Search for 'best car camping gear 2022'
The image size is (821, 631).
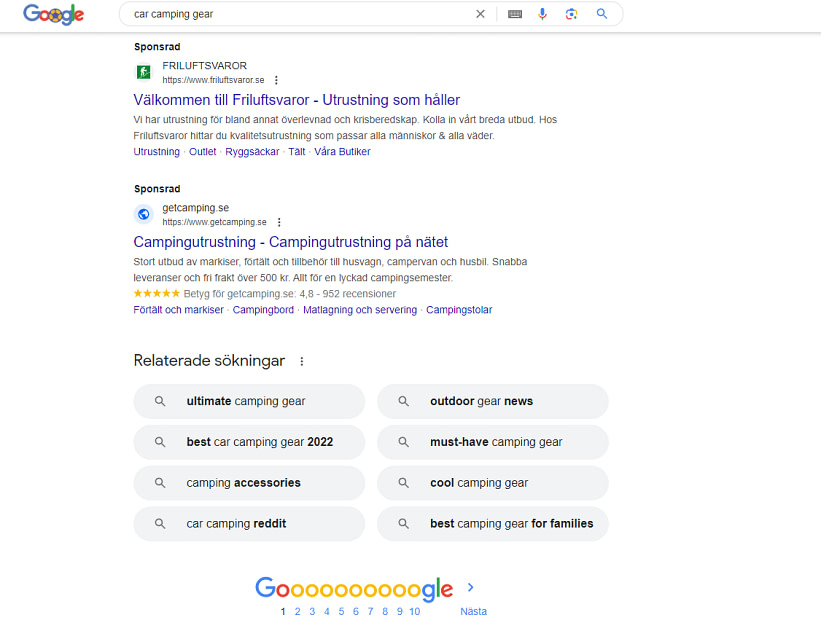249,442
